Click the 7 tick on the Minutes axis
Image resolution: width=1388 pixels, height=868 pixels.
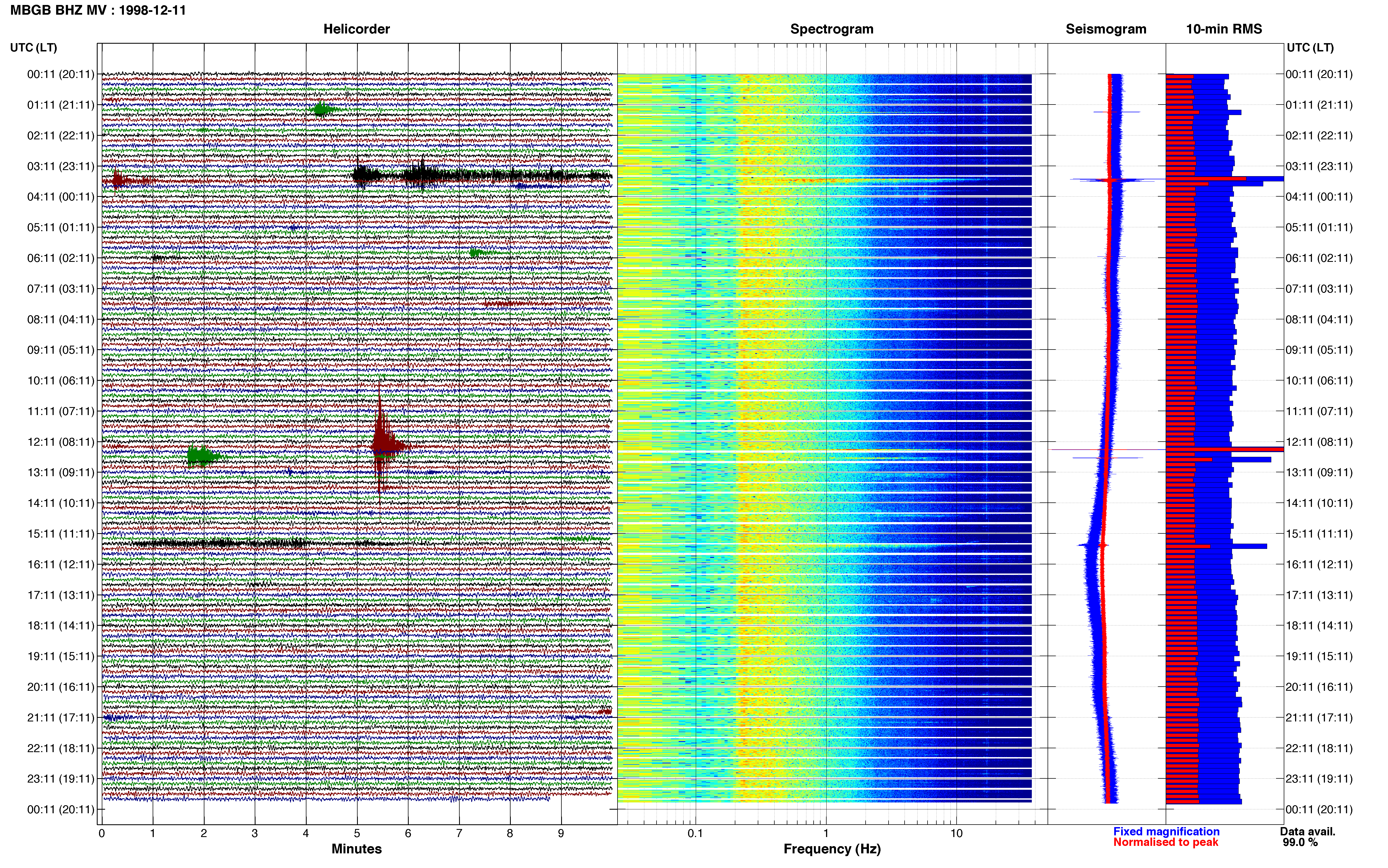click(459, 833)
